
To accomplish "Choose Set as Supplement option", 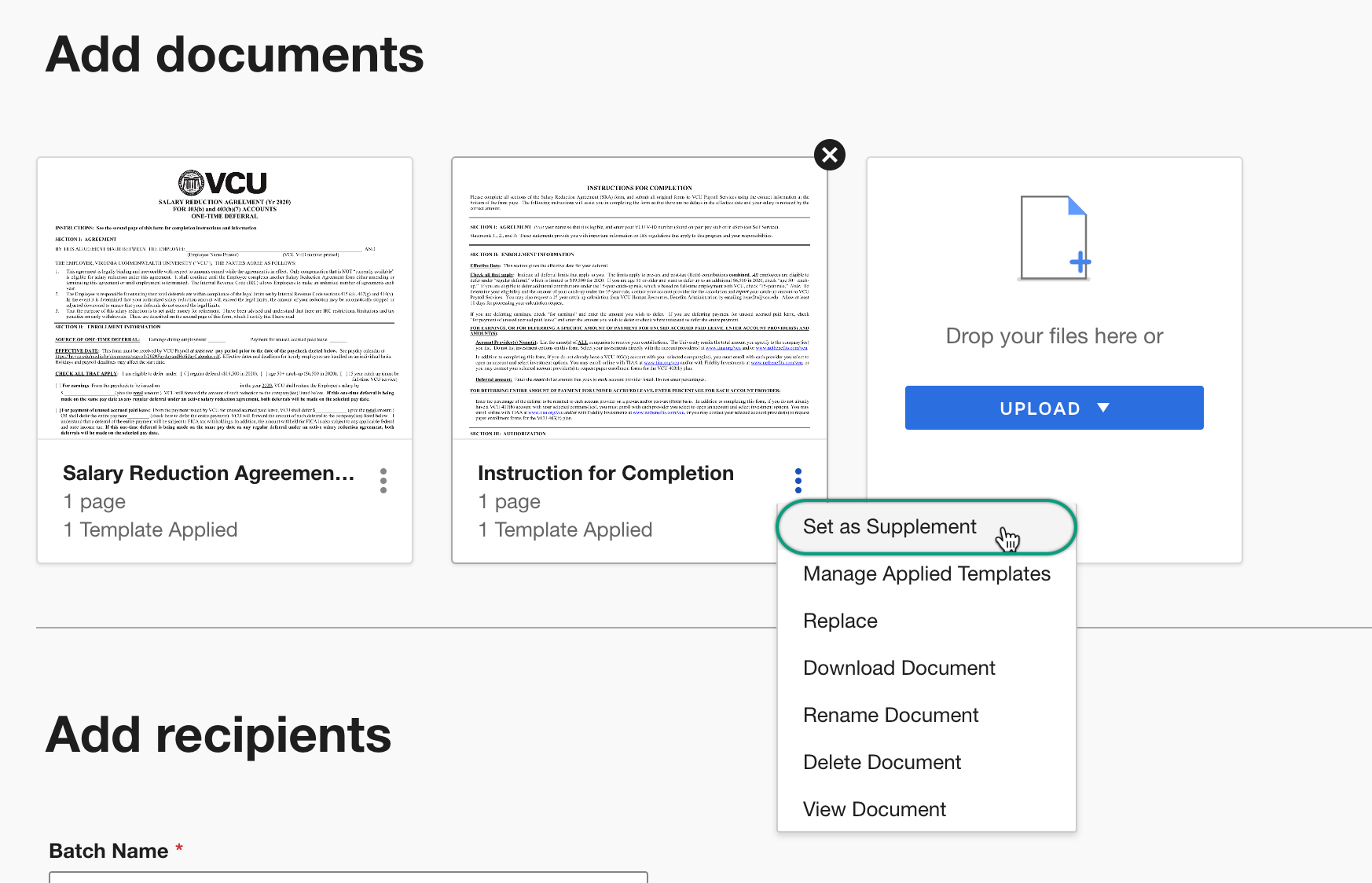I will [x=926, y=526].
